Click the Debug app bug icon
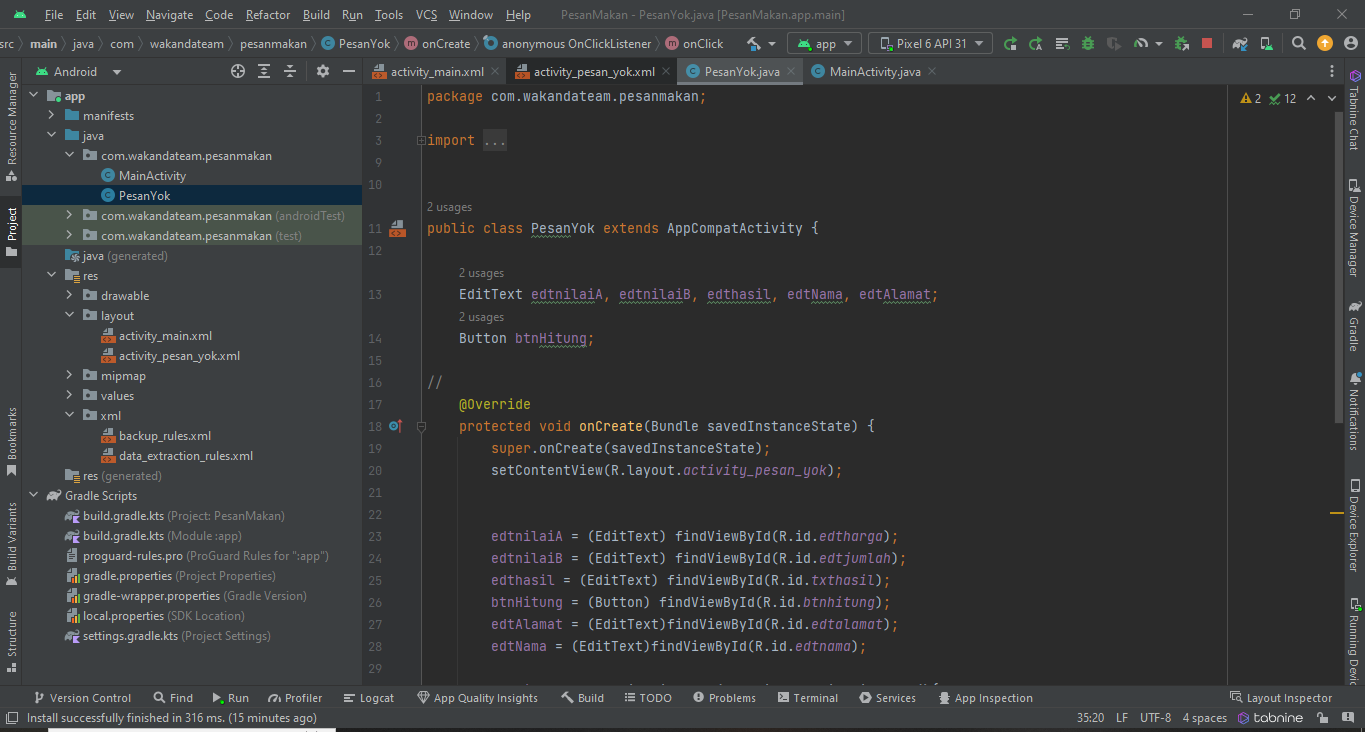Screen dimensions: 1365x732 coord(1087,44)
